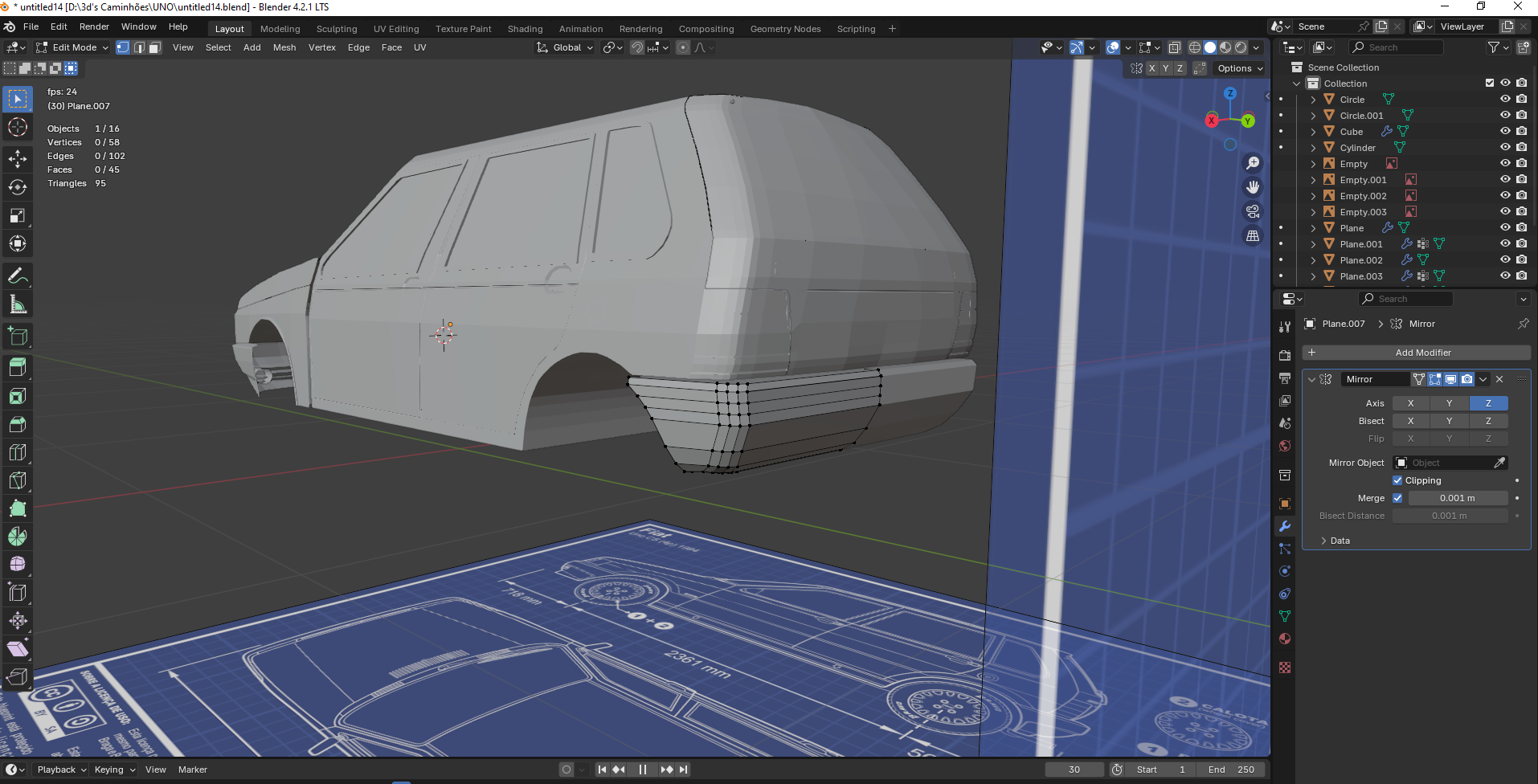Image resolution: width=1538 pixels, height=784 pixels.
Task: Open the viewport Options button
Action: 1240,68
